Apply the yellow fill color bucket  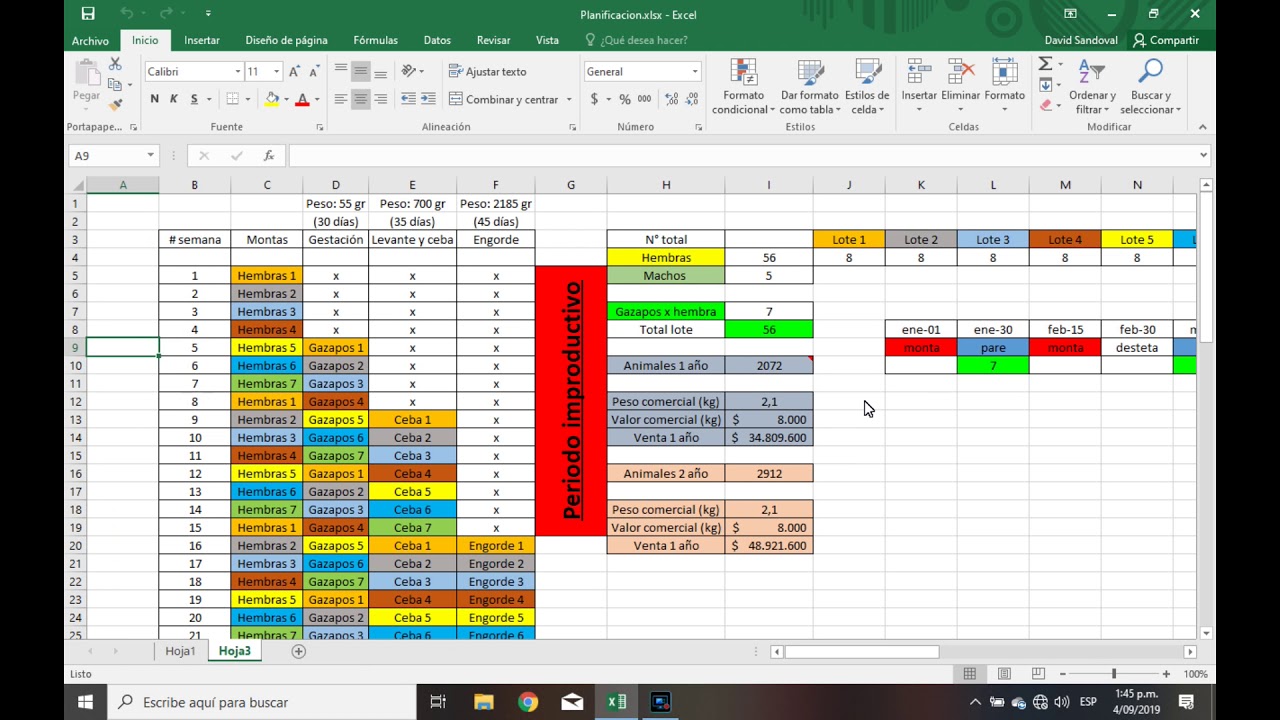tap(272, 99)
